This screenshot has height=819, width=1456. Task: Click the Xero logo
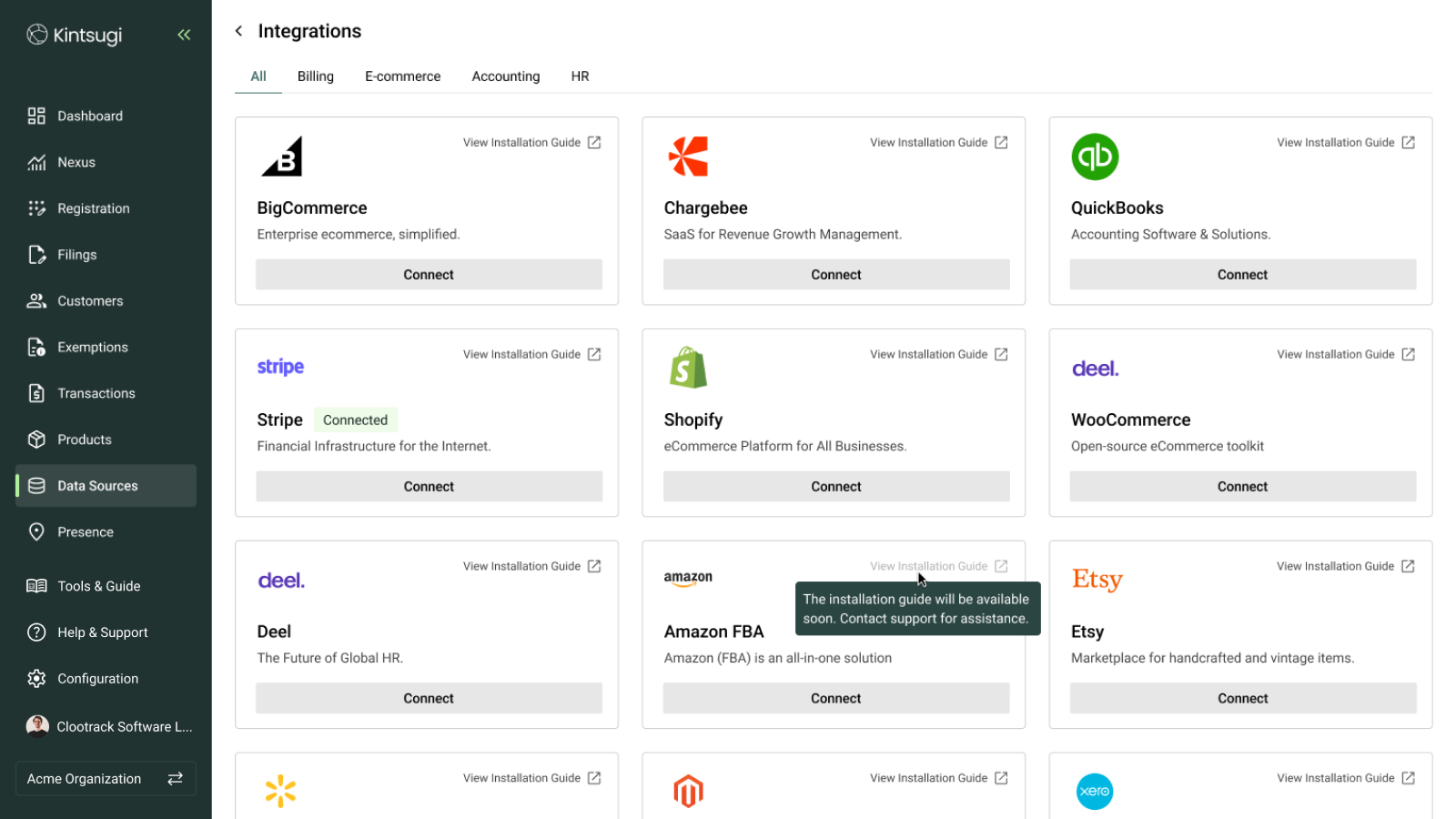[x=1095, y=792]
